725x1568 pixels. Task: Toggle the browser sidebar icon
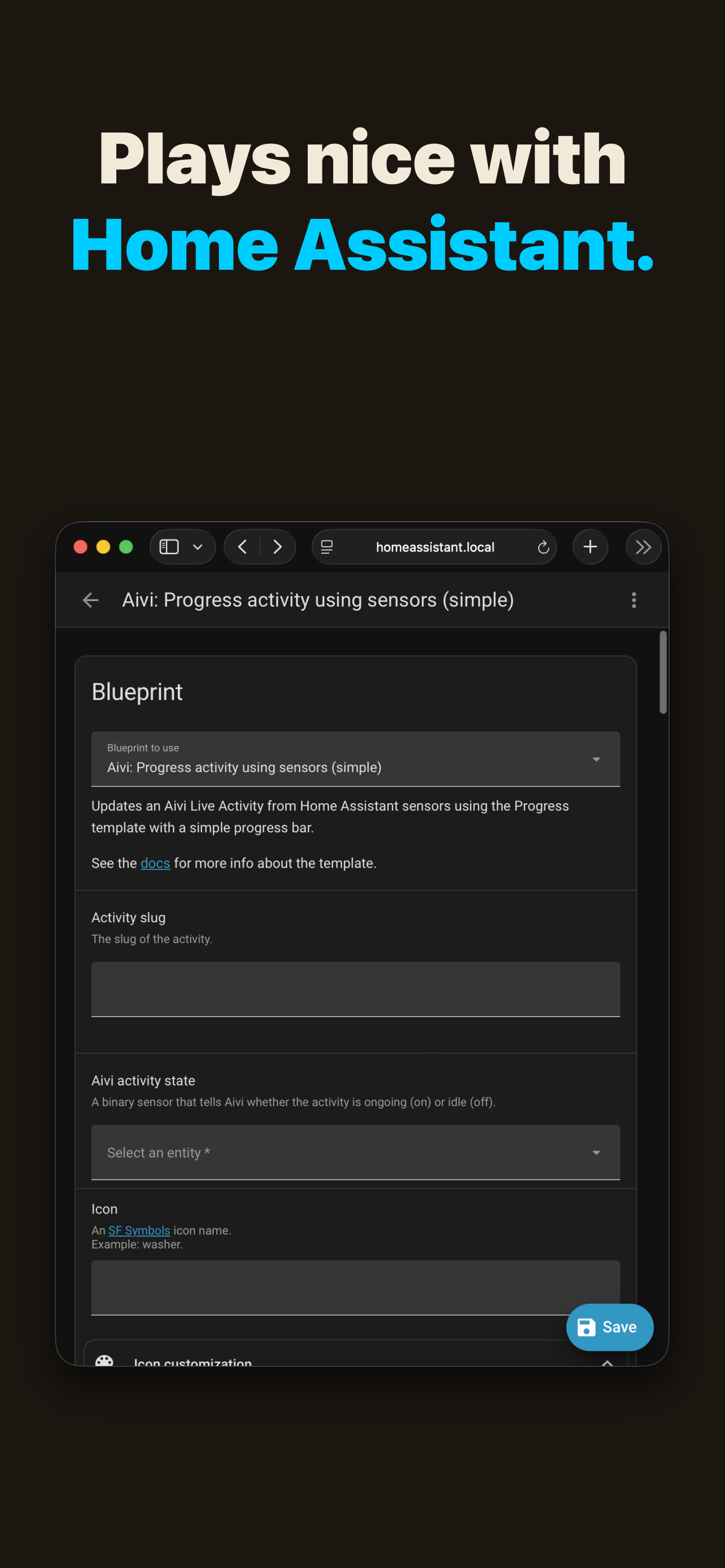click(169, 547)
